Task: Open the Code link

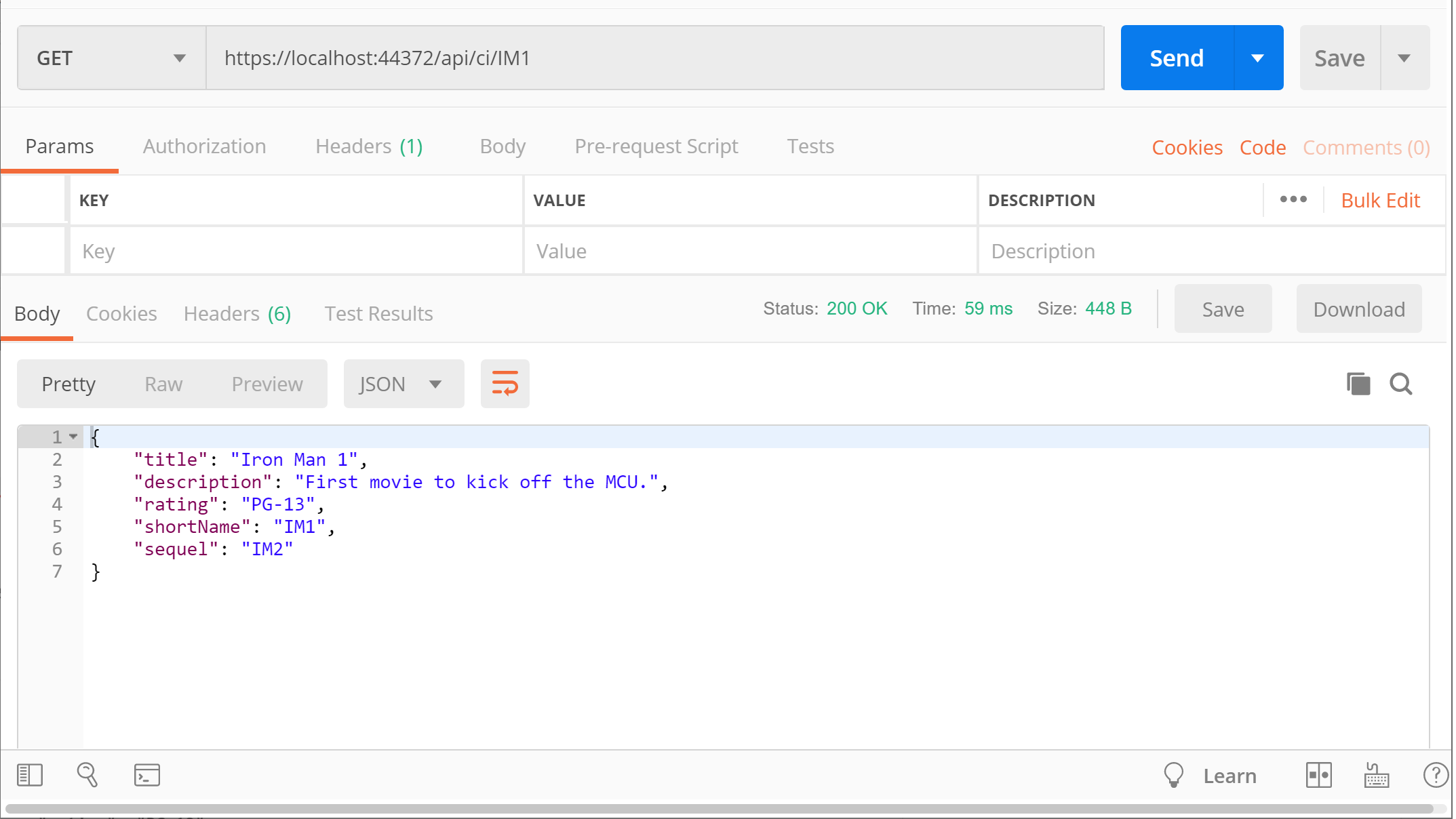Action: [1262, 147]
